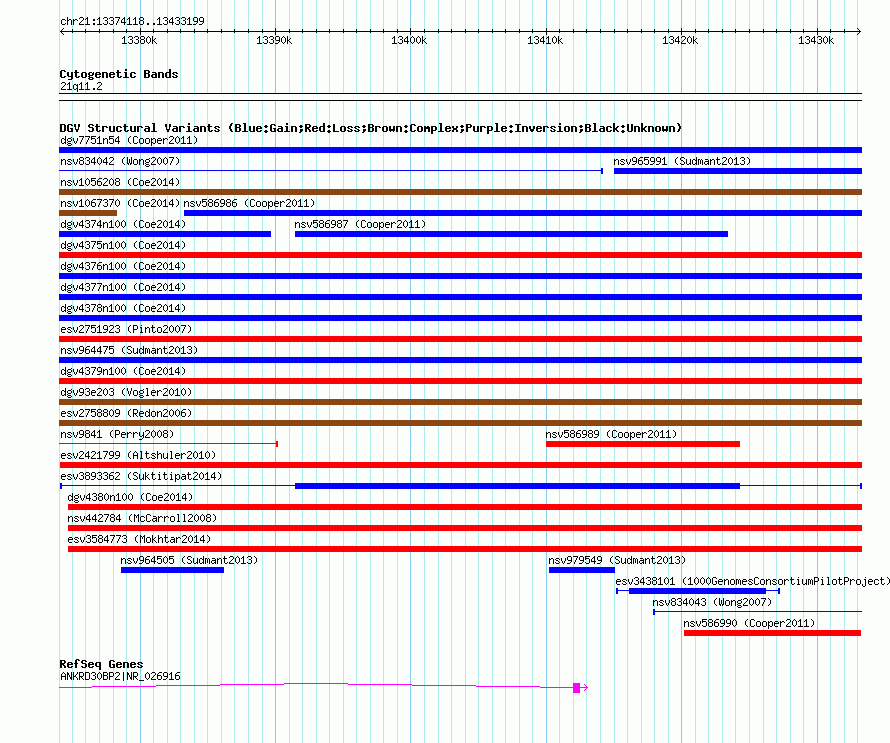890x743 pixels.
Task: Click the nsv979549 (Sudmant2013) label
Action: [x=617, y=560]
